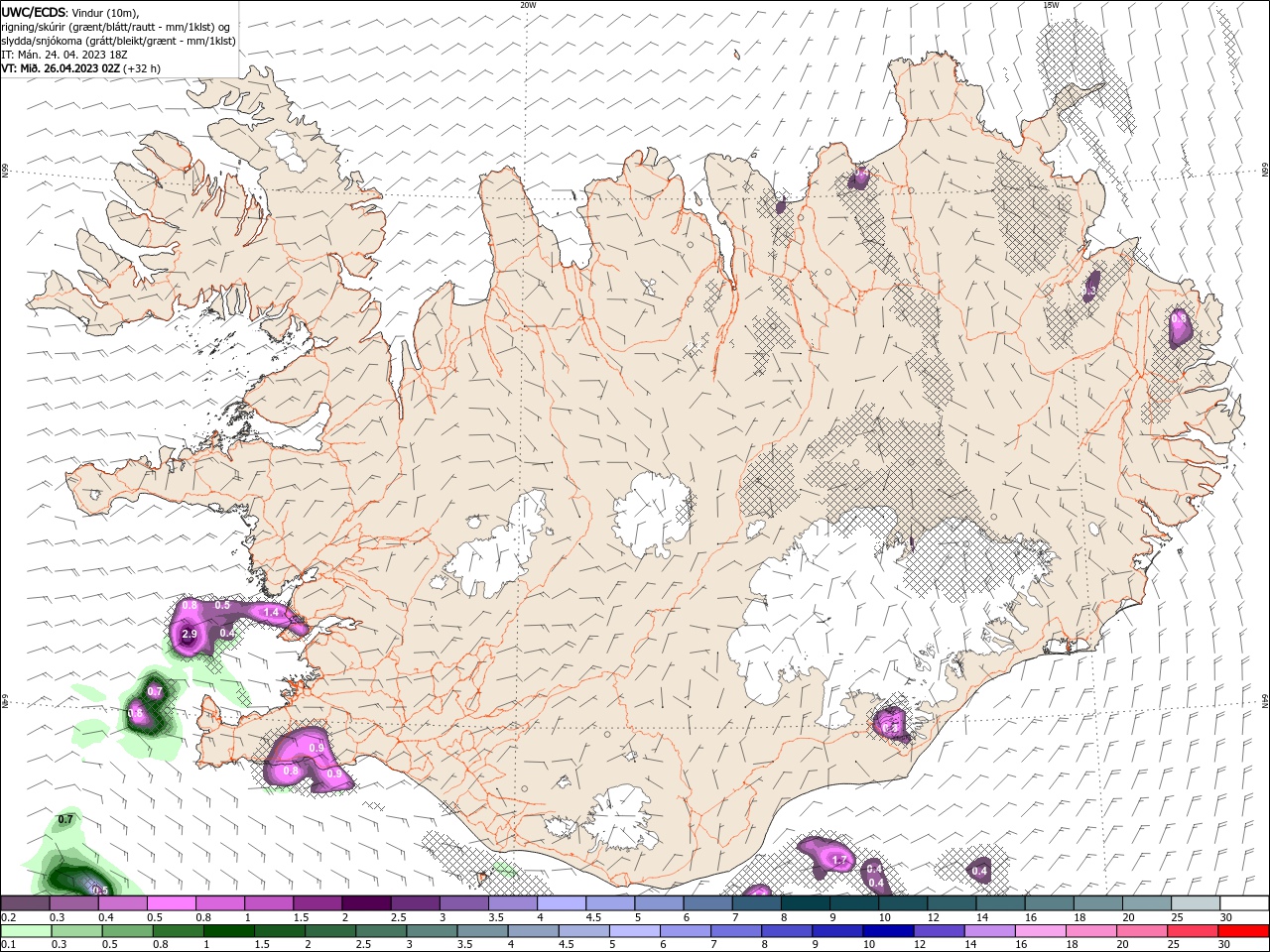The height and width of the screenshot is (952, 1270).
Task: Pick the sleet/snow scale swatch for 0.3–0.4 mm
Action: (x=74, y=903)
